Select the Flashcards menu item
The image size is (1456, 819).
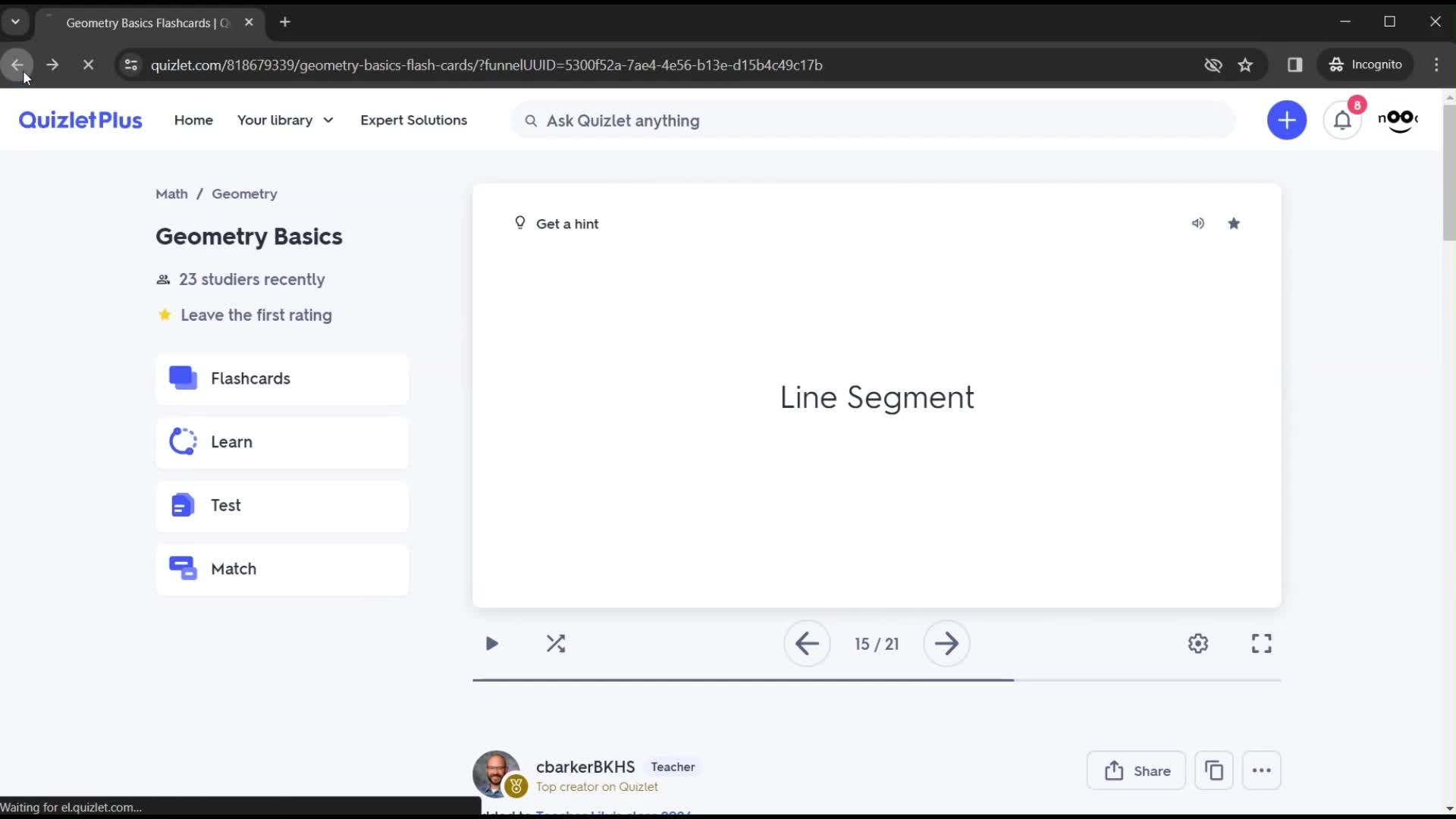[x=283, y=378]
